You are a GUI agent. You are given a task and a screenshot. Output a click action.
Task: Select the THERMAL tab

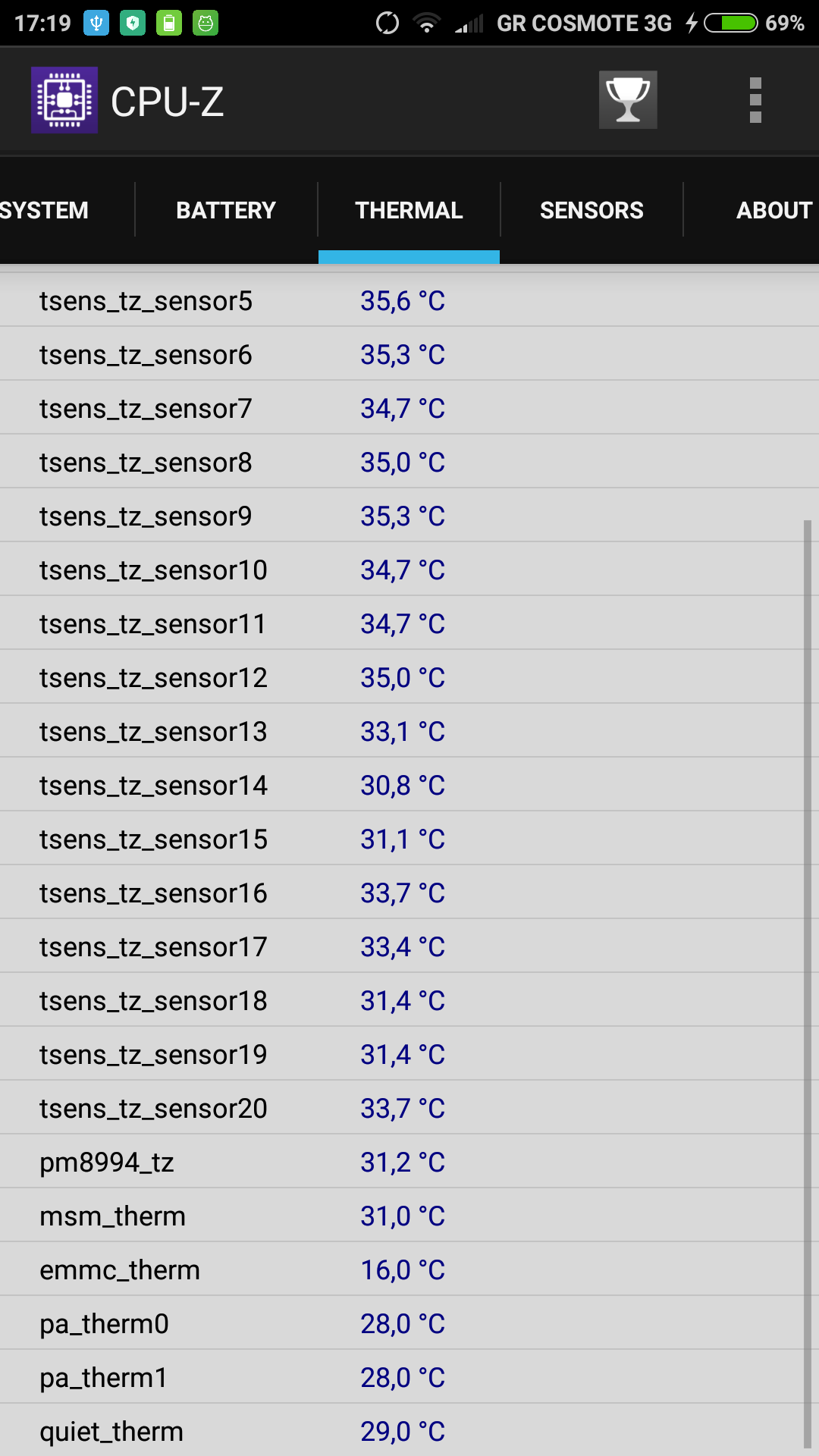[409, 210]
